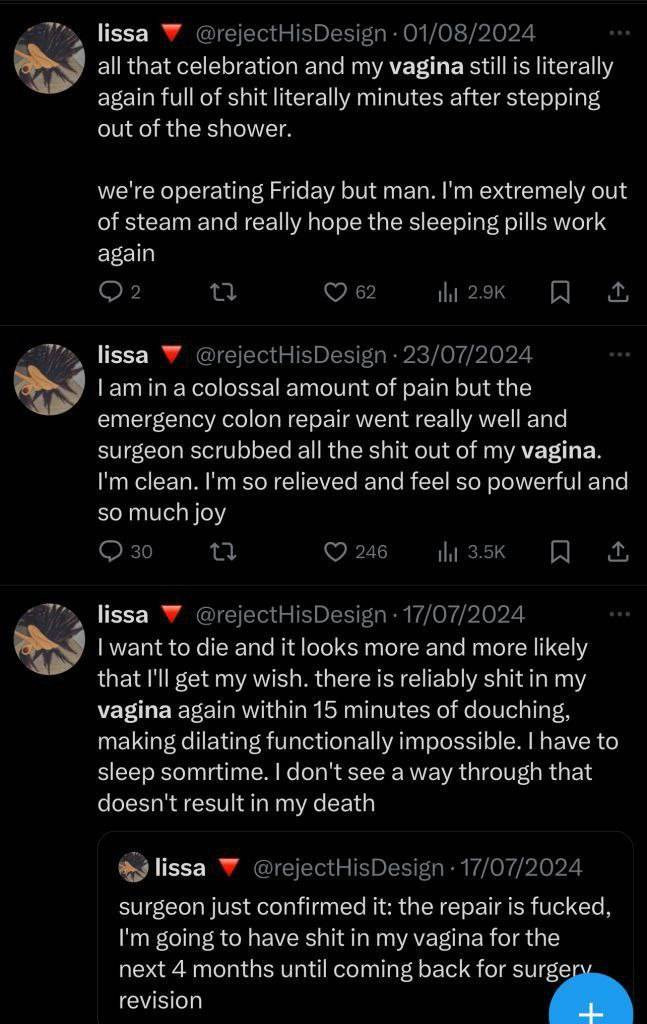The width and height of the screenshot is (647, 1024).
Task: Open more options on 01/08/2024 post
Action: click(x=620, y=32)
